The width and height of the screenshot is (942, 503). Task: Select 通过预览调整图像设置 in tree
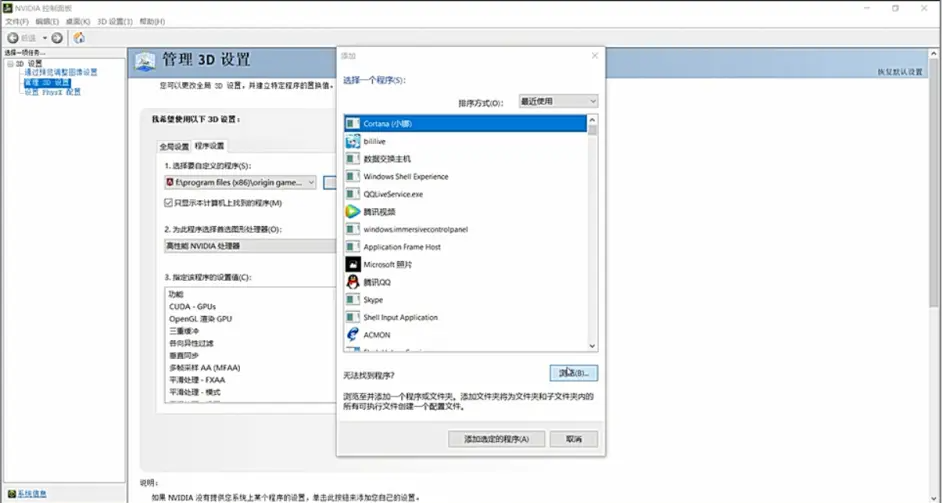(61, 72)
